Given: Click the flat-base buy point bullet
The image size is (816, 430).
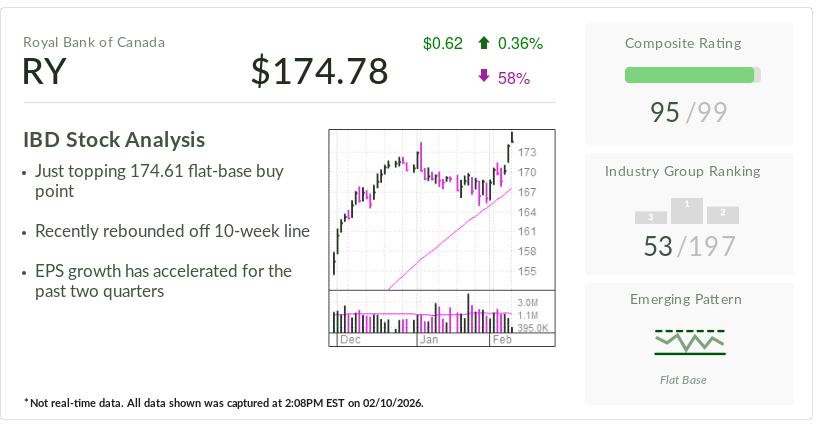Looking at the screenshot, I should (x=159, y=181).
